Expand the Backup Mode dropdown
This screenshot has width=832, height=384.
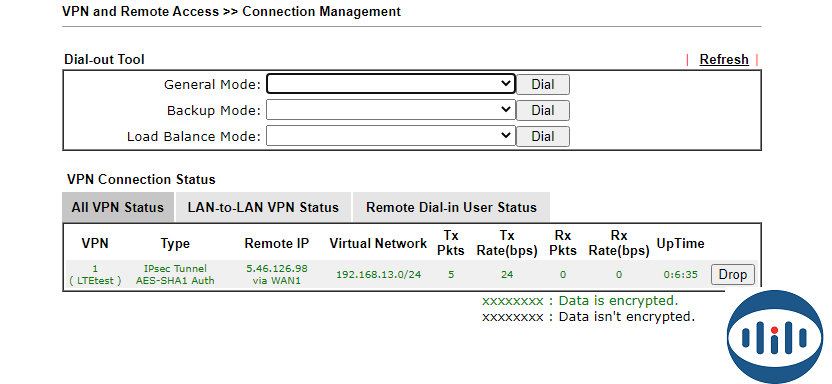pyautogui.click(x=391, y=110)
